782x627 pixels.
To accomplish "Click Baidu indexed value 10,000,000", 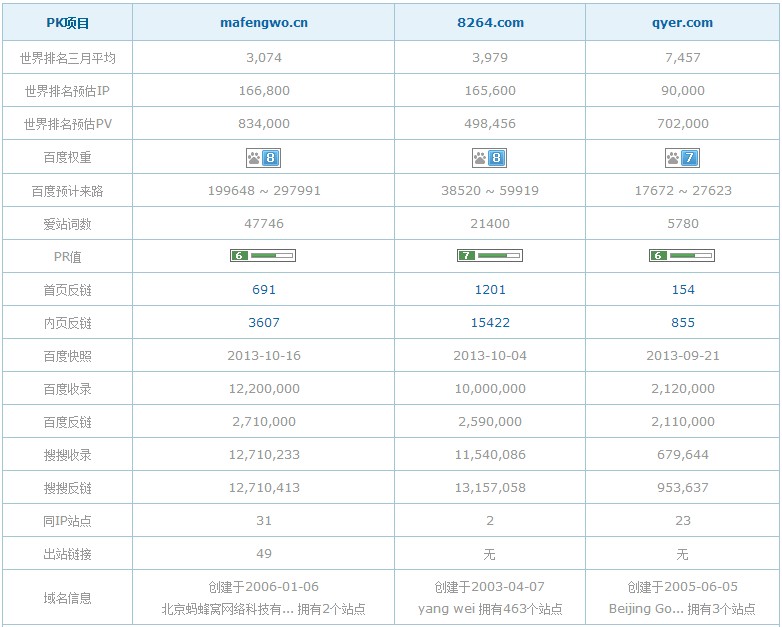I will [x=490, y=388].
